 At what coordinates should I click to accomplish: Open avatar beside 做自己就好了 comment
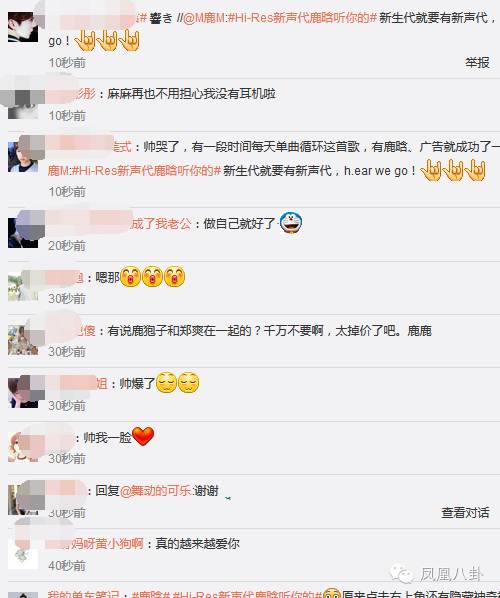tap(23, 233)
